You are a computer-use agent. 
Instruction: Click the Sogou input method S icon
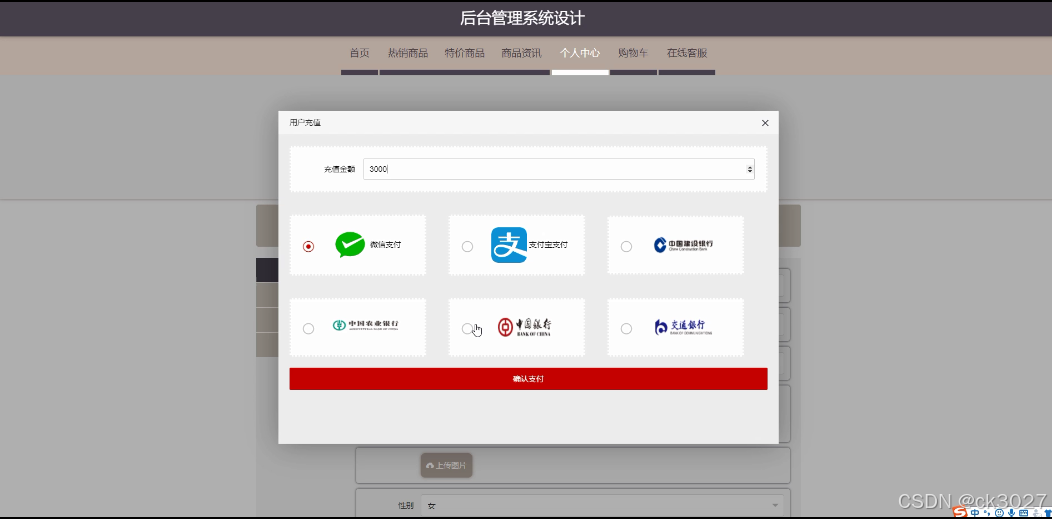[x=960, y=512]
